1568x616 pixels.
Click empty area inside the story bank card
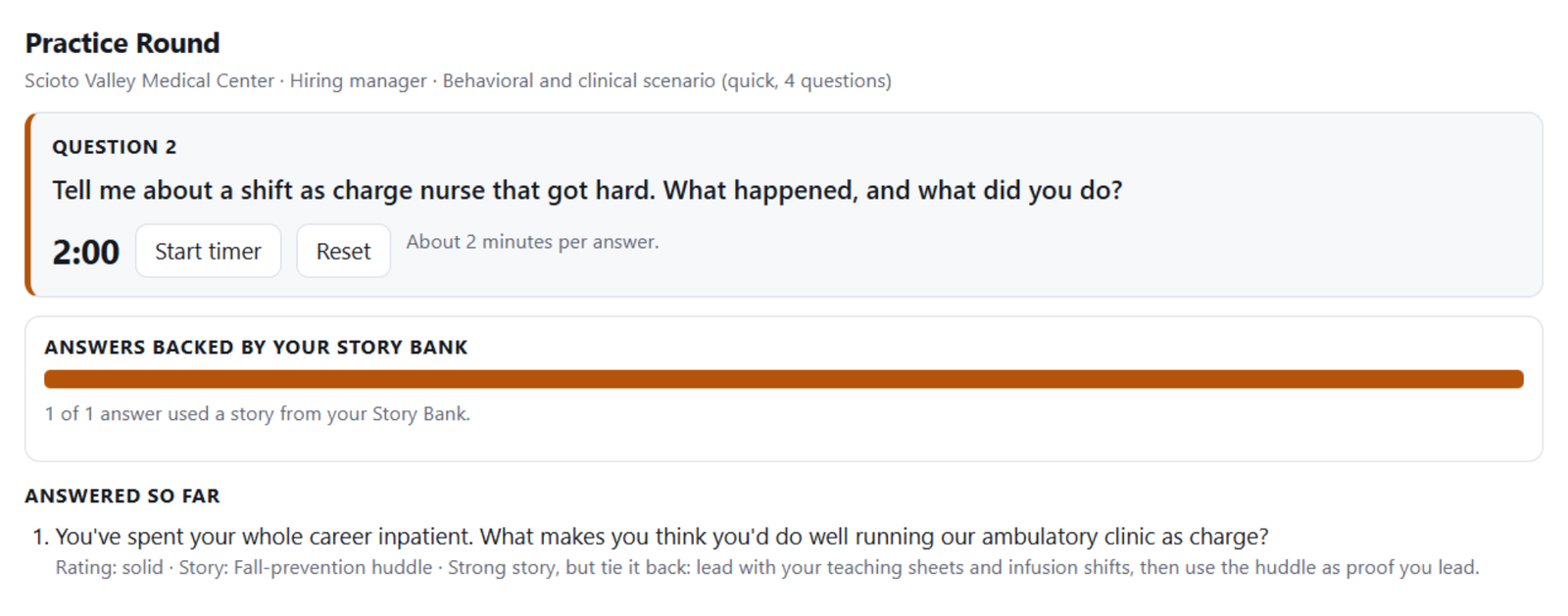[x=980, y=431]
